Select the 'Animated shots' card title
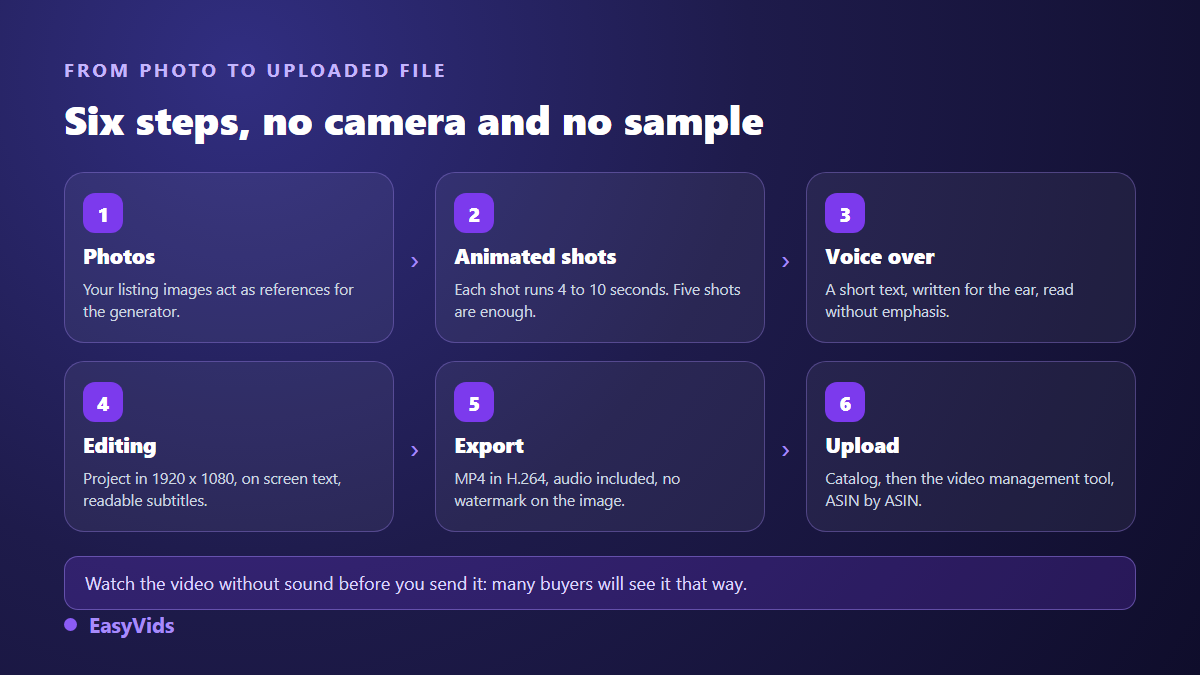 535,257
